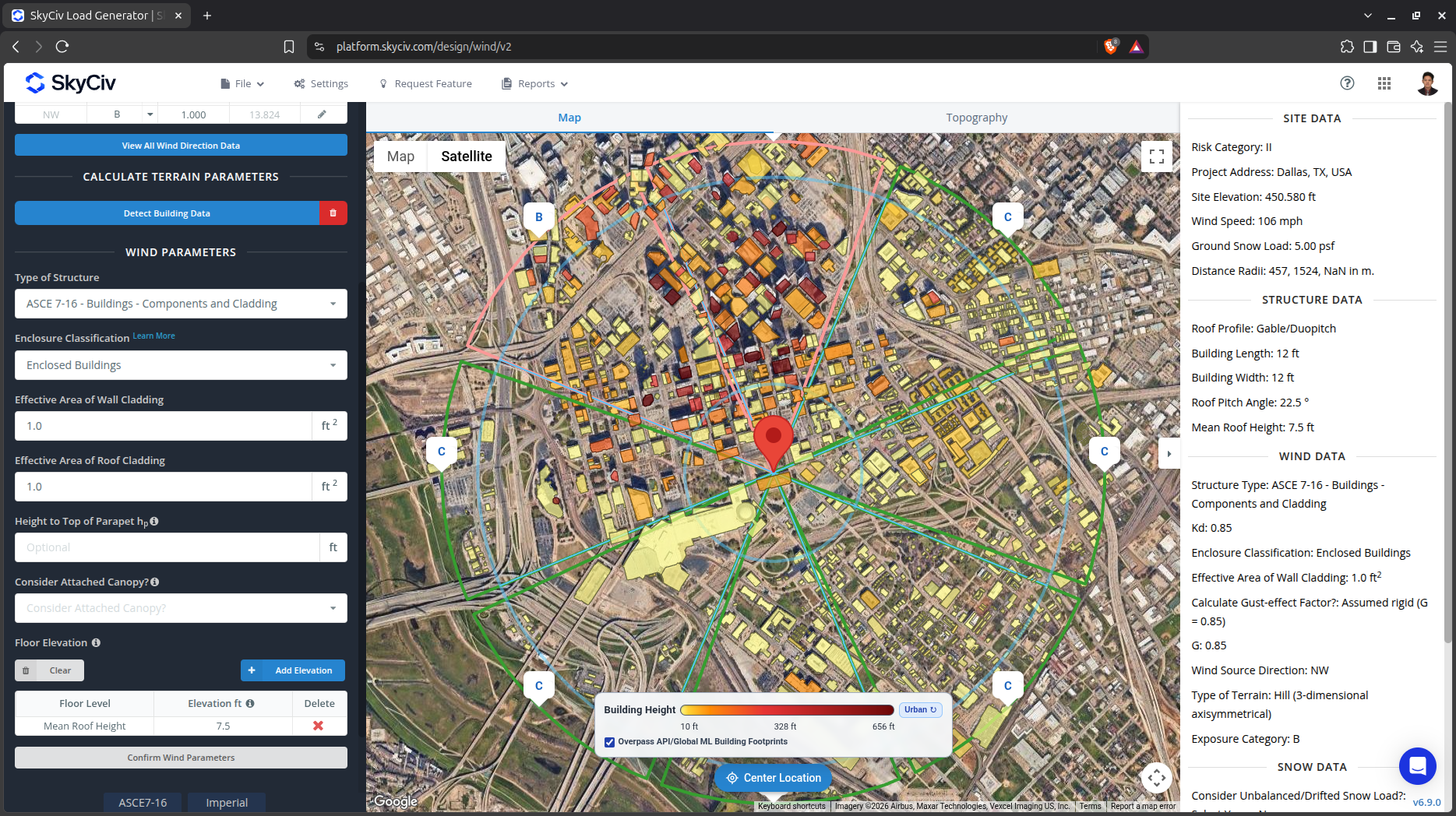The image size is (1456, 816).
Task: Click Confirm Wind Parameters button
Action: pyautogui.click(x=181, y=758)
